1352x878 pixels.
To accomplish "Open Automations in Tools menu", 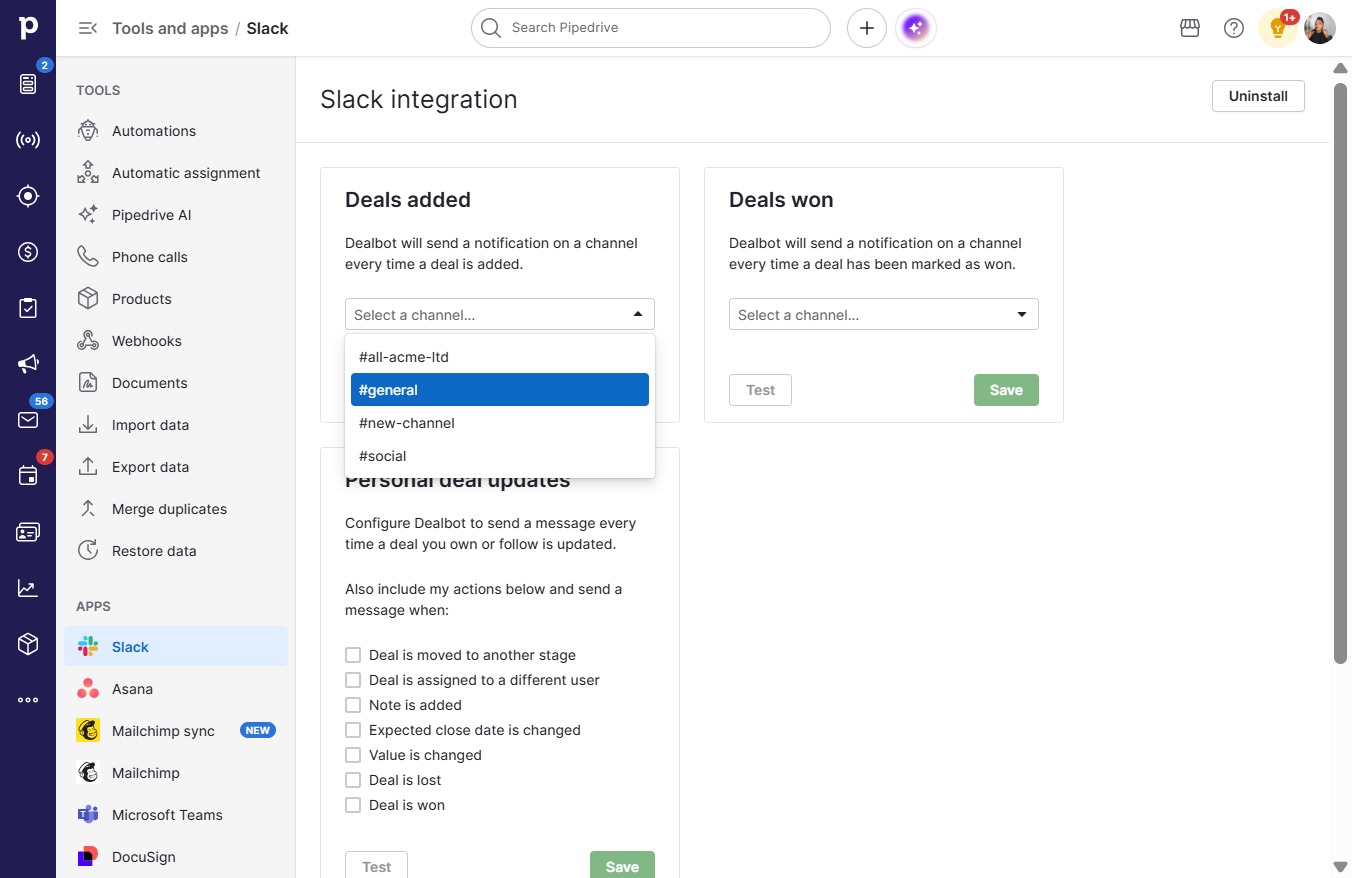I will coord(176,131).
